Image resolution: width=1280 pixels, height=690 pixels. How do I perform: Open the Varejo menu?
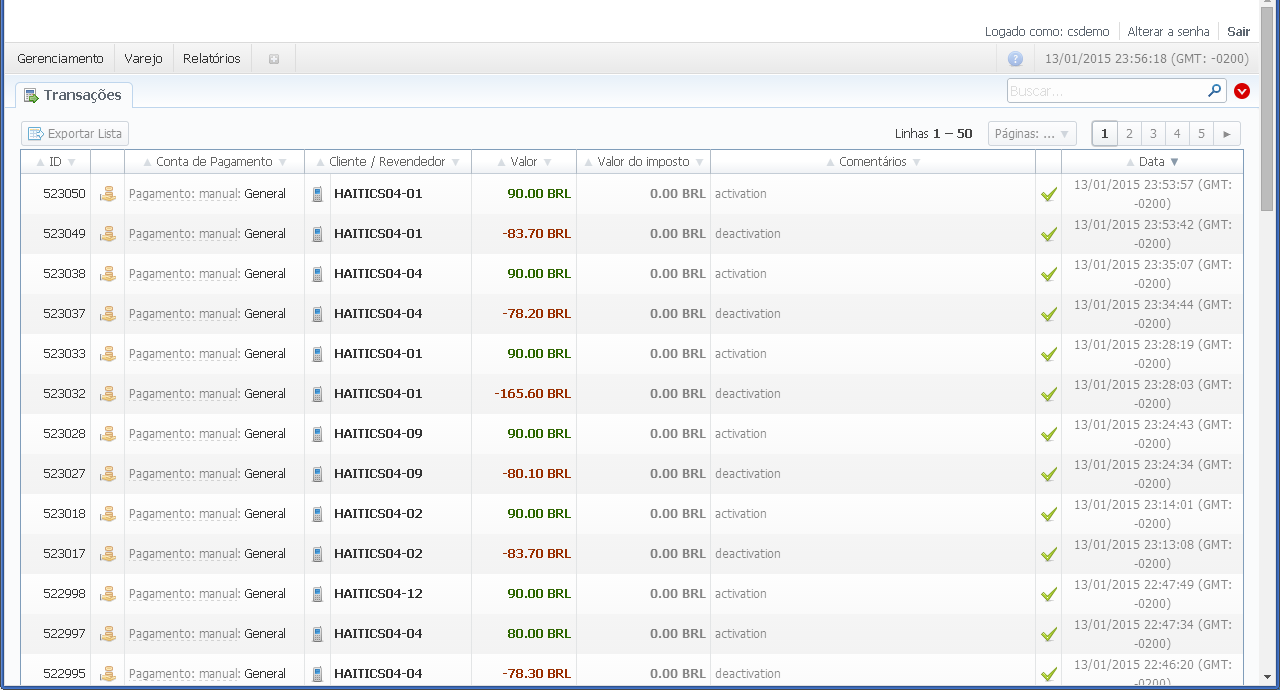coord(144,59)
